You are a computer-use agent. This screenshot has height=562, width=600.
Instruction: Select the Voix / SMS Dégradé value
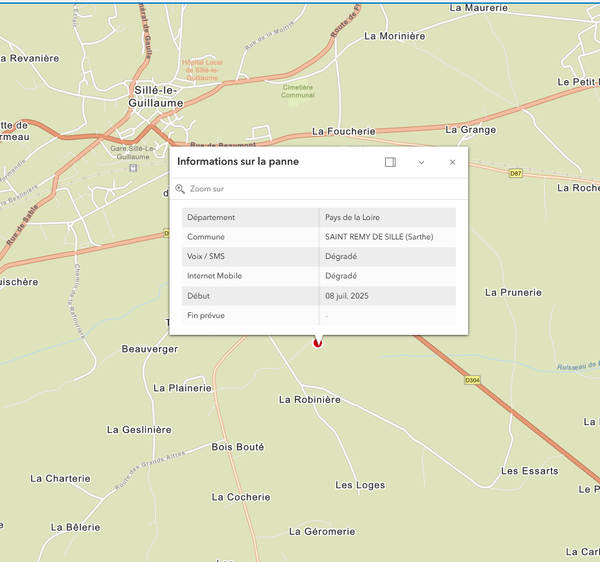pyautogui.click(x=341, y=256)
